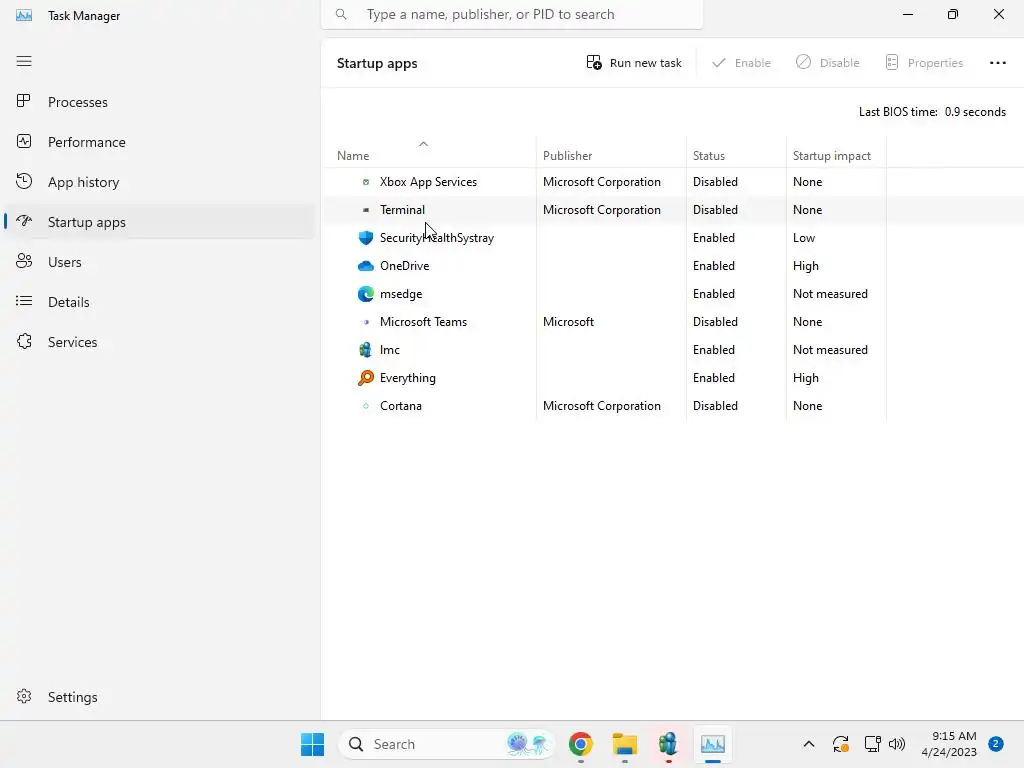Select the Xbox App Services name
The image size is (1024, 768).
[x=428, y=182]
